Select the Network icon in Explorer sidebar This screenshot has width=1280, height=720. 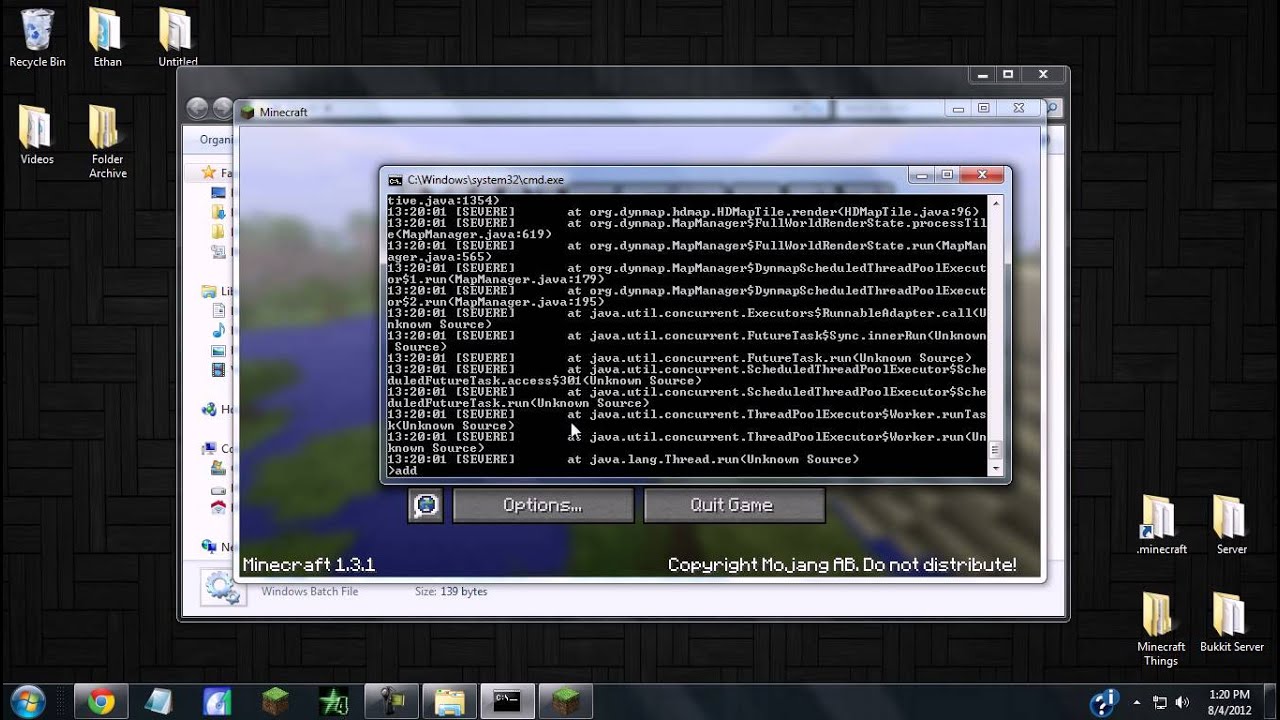(209, 546)
